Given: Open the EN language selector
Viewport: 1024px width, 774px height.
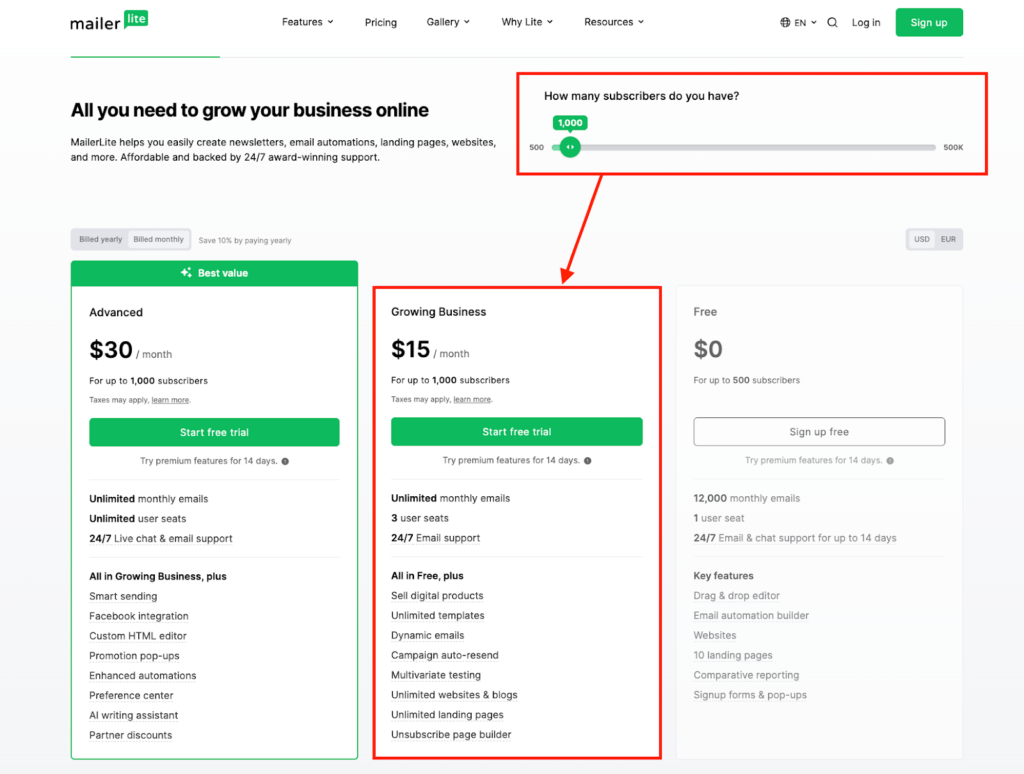Looking at the screenshot, I should coord(798,21).
